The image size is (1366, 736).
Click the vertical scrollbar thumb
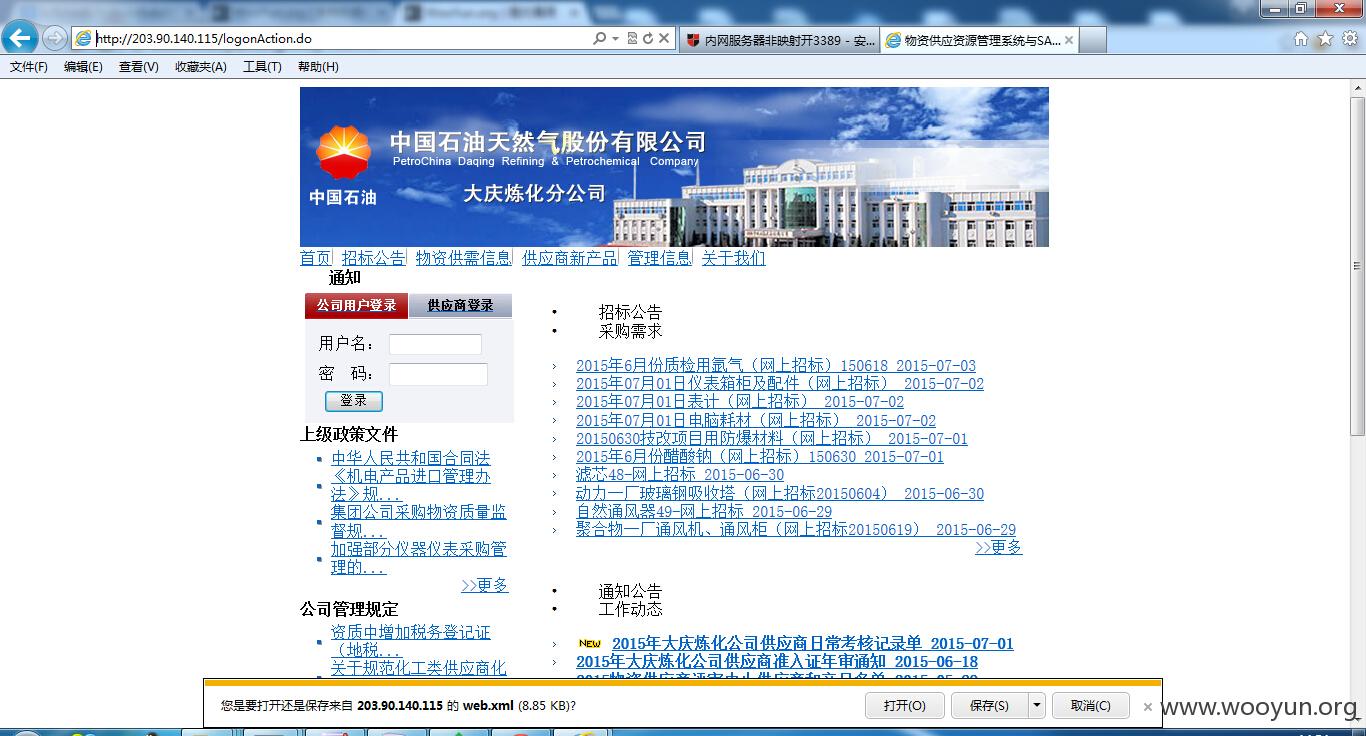click(x=1357, y=265)
